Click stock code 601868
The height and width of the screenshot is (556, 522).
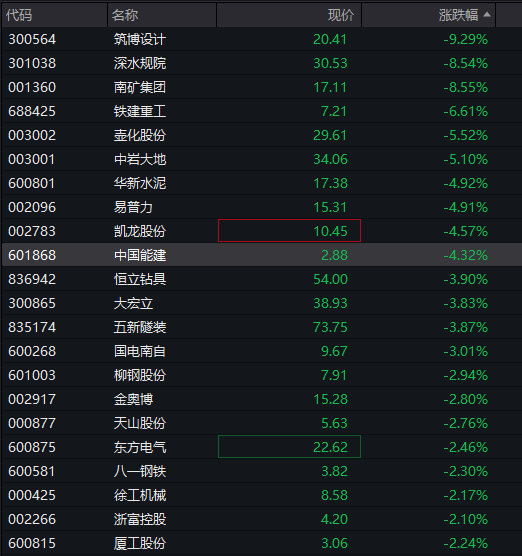point(32,255)
